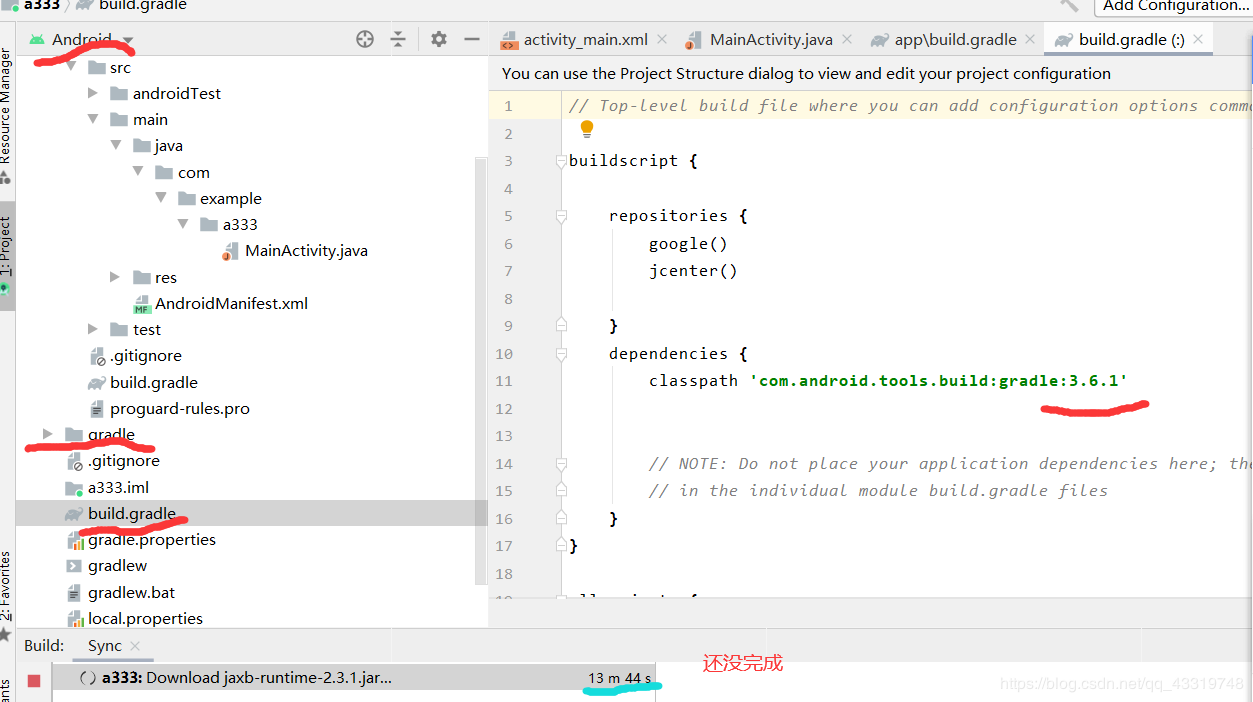
Task: Click the Add Configuration button
Action: (1175, 6)
